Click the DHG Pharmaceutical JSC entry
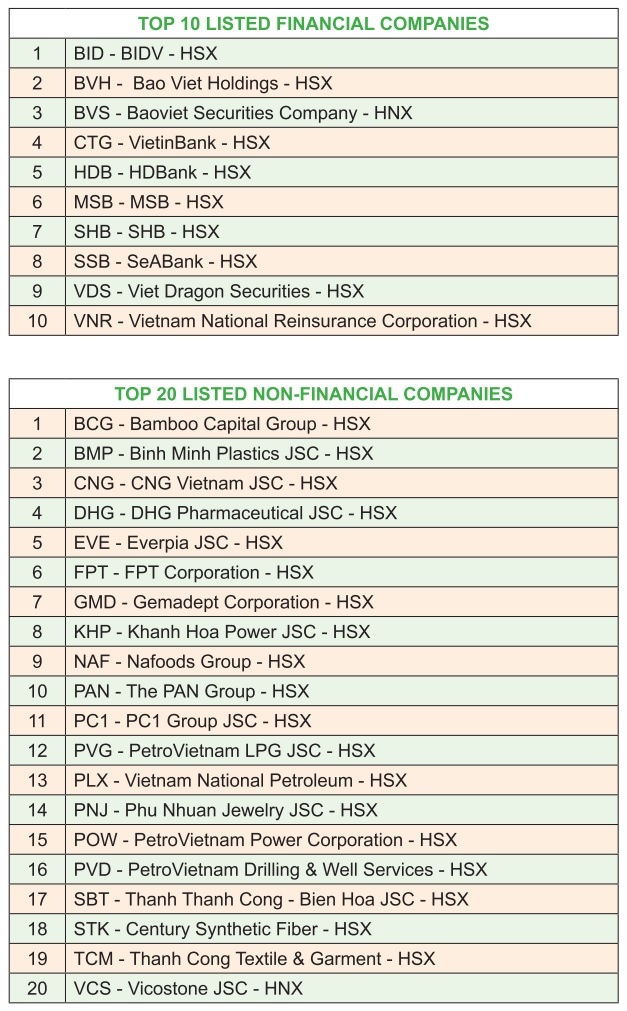627x1011 pixels. pos(235,513)
